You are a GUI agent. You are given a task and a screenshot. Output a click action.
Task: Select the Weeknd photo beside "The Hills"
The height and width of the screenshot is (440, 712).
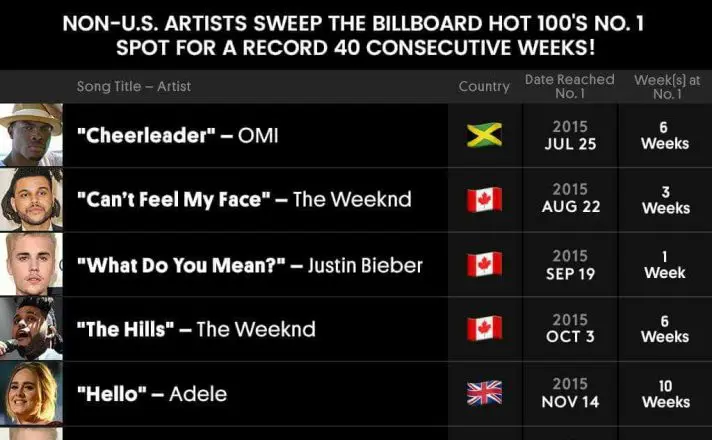[x=31, y=329]
